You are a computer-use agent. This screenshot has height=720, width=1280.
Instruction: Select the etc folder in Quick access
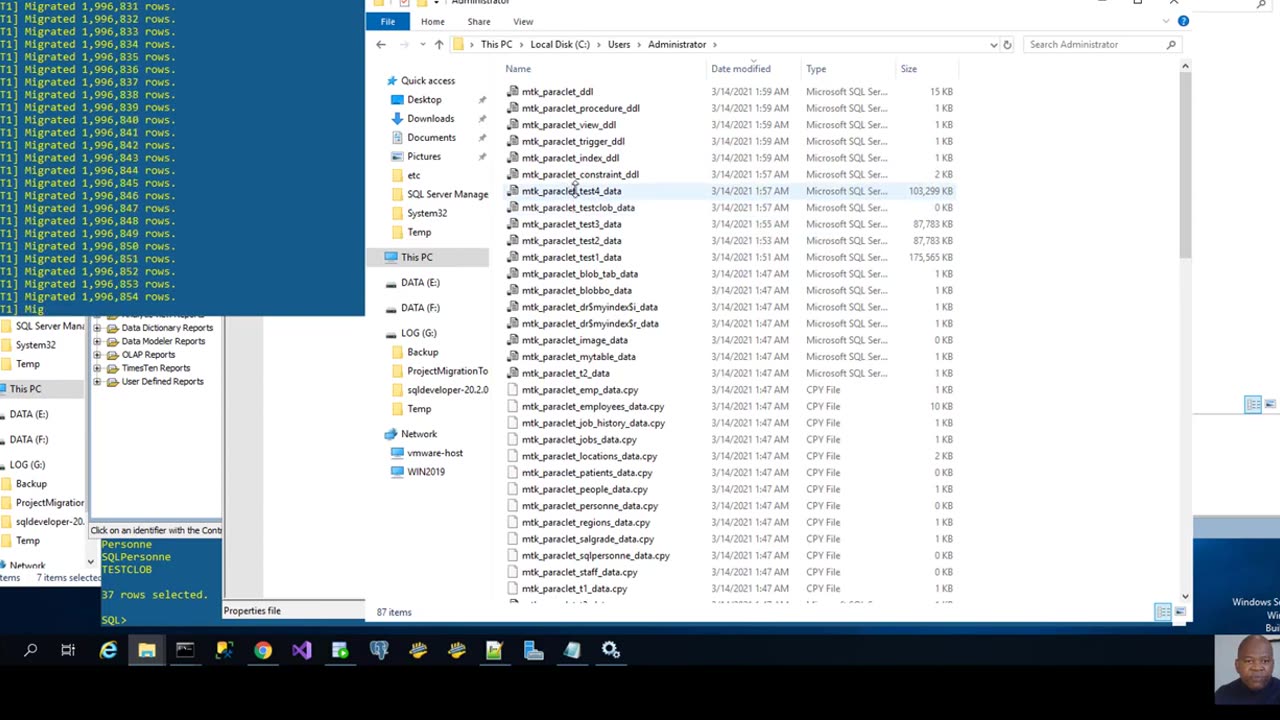[413, 175]
